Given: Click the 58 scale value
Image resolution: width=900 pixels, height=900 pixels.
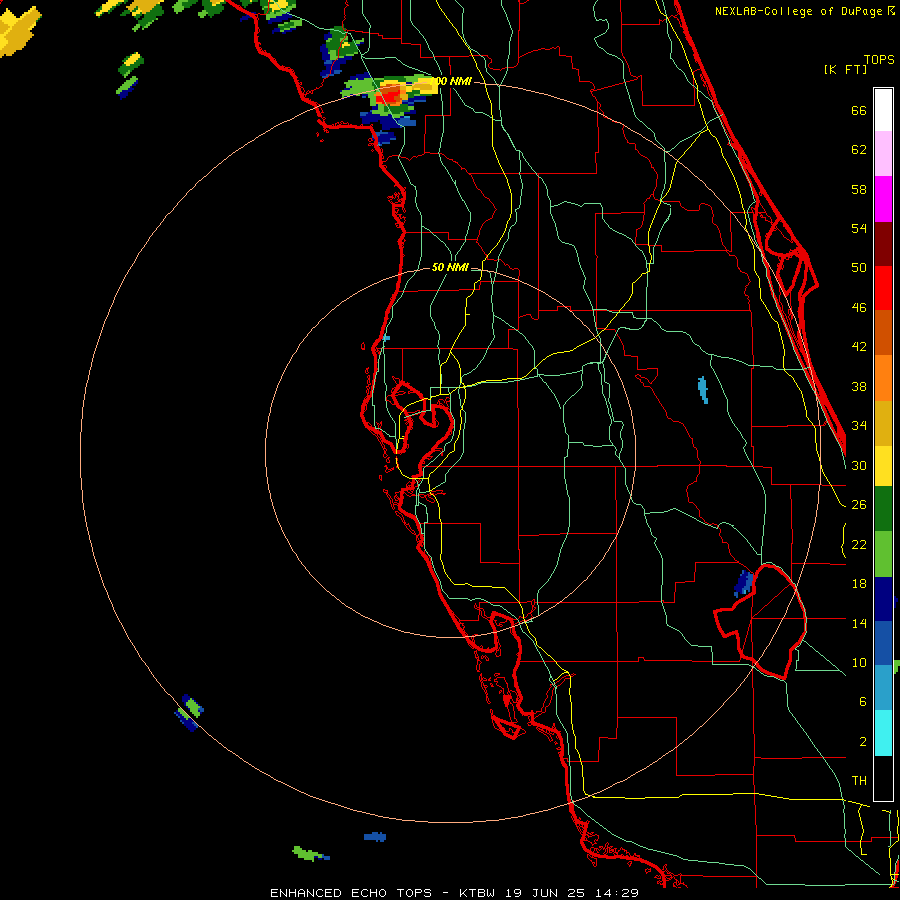Looking at the screenshot, I should pos(859,189).
